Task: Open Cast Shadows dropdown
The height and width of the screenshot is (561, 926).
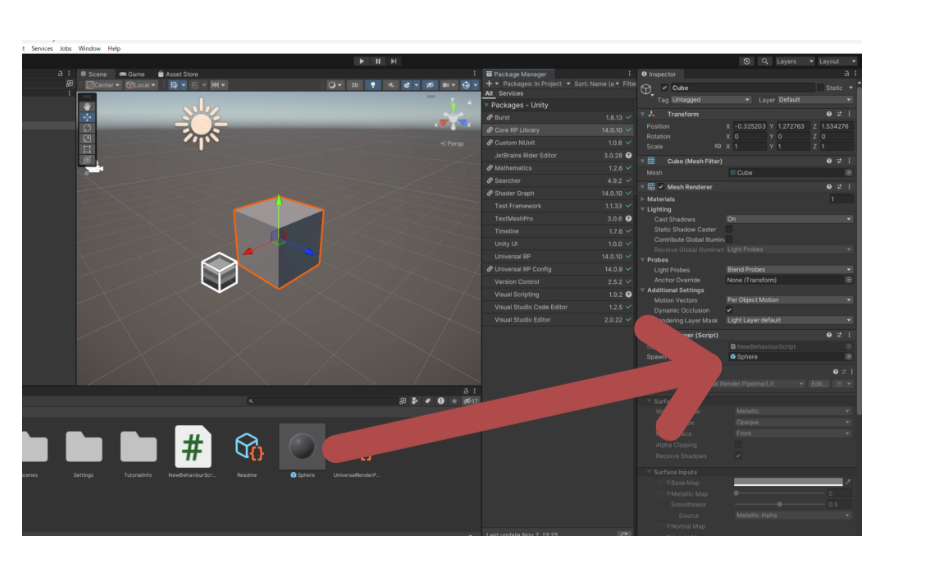Action: (x=790, y=219)
